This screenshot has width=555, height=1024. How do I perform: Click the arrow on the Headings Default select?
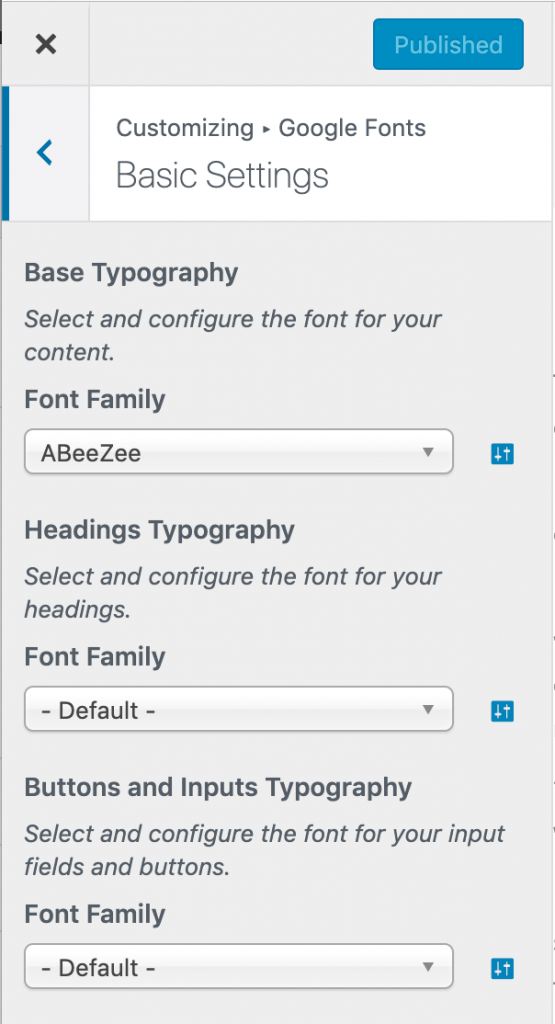point(428,709)
